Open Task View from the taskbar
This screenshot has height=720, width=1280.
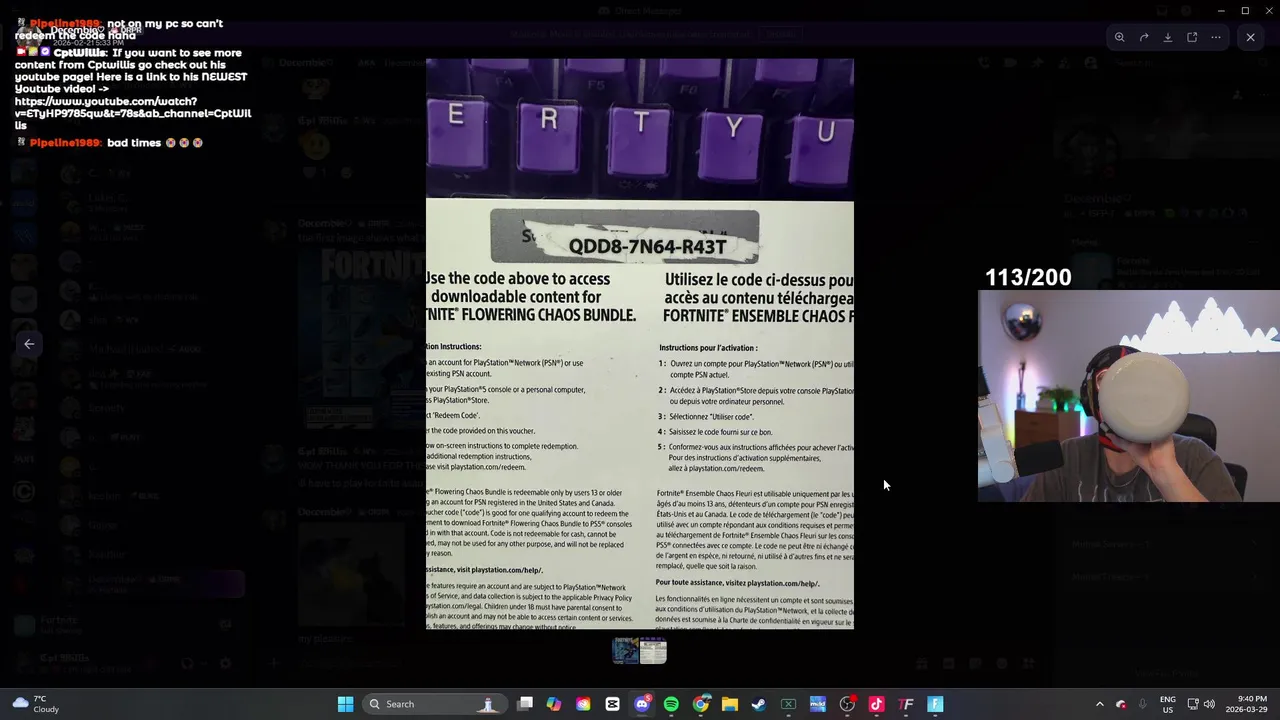pyautogui.click(x=525, y=704)
